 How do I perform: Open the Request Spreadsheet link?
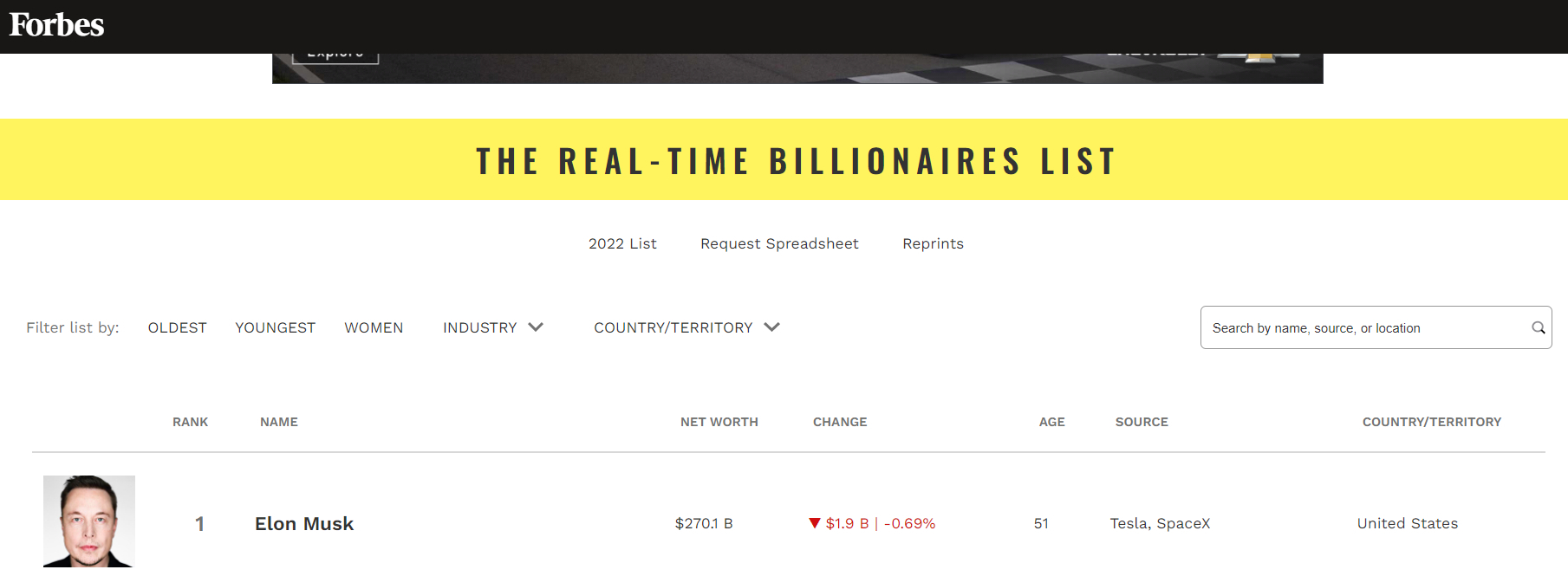[x=779, y=243]
